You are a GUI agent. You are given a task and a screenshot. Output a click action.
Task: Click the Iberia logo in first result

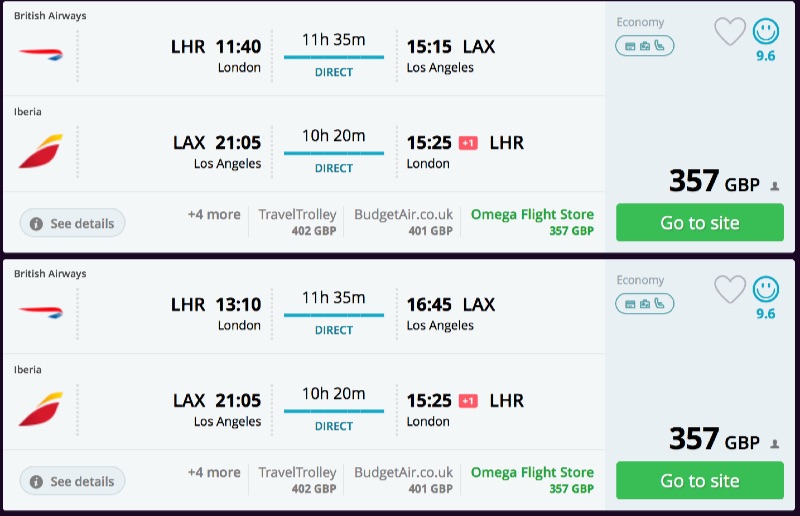(40, 151)
